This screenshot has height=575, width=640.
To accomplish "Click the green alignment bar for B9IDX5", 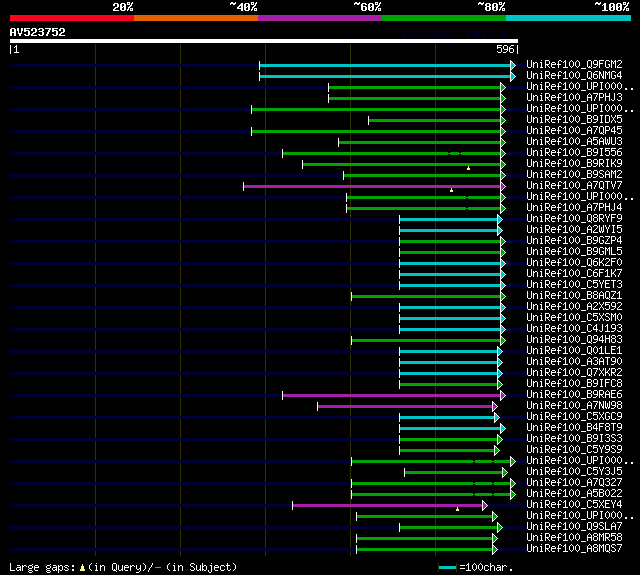I will pyautogui.click(x=437, y=120).
